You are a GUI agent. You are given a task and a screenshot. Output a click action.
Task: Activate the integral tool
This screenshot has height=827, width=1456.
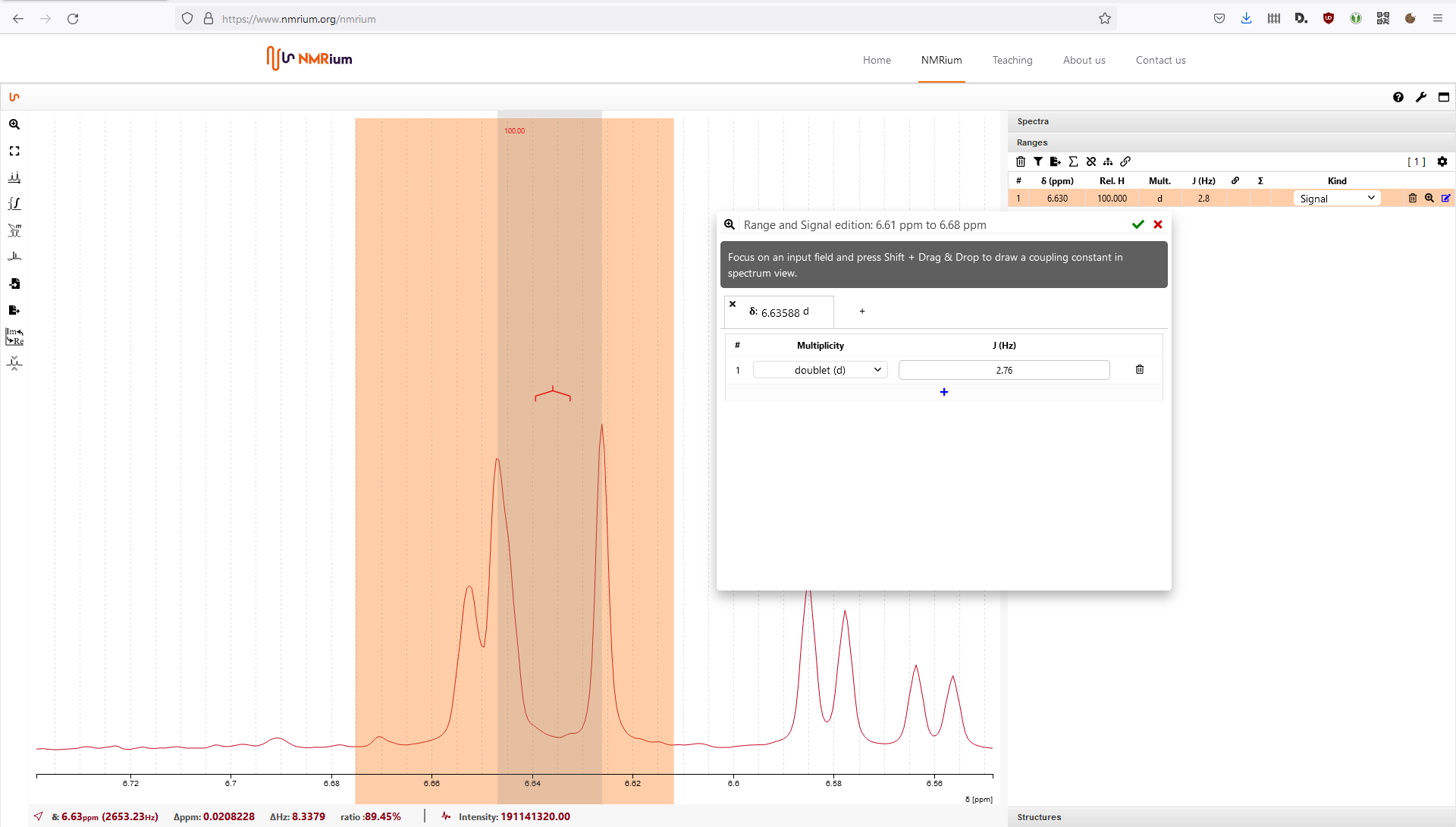coord(14,204)
